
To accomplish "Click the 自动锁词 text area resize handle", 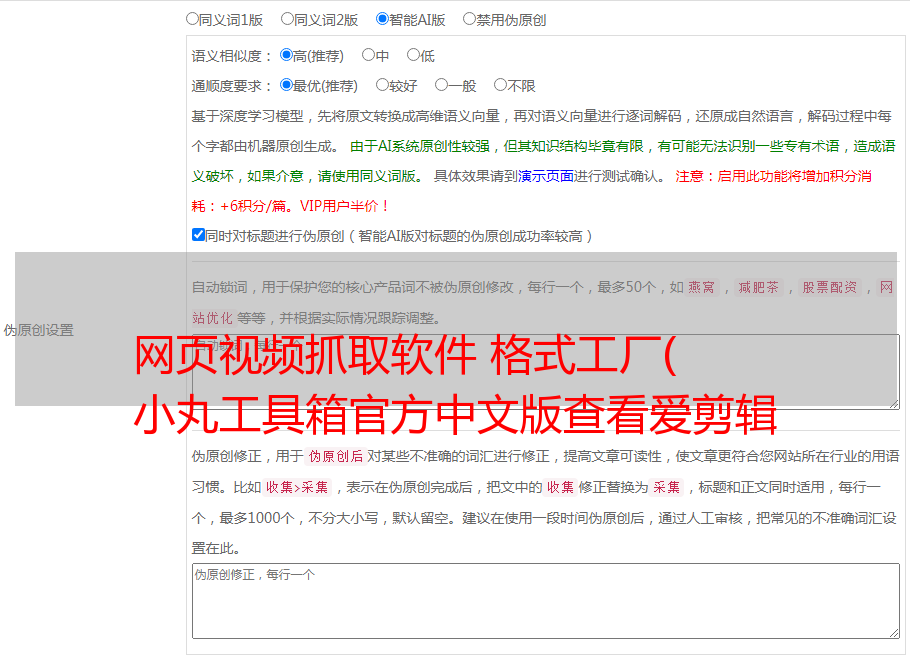I will (x=894, y=403).
